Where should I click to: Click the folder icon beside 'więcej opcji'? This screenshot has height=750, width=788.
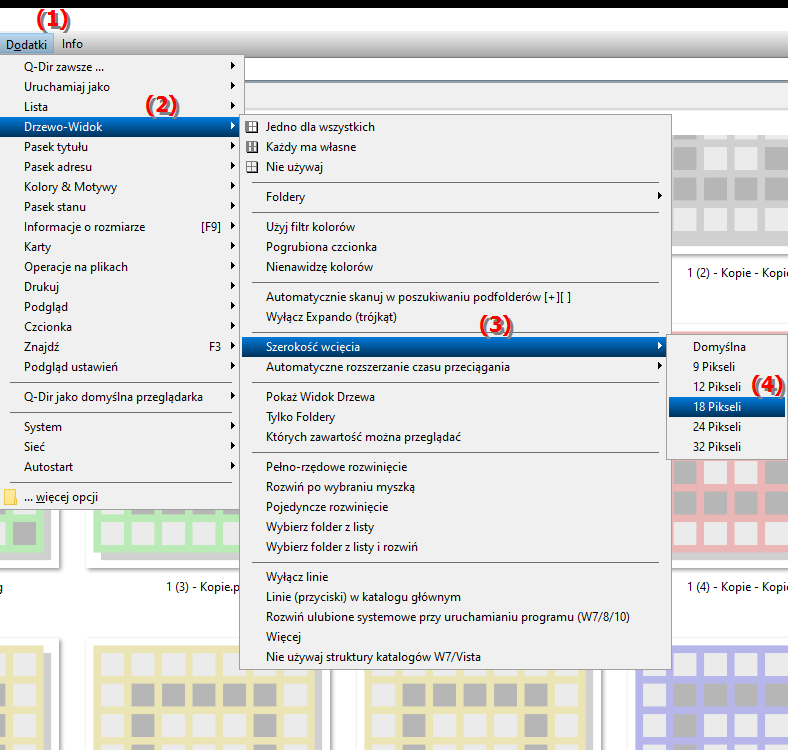pos(11,497)
